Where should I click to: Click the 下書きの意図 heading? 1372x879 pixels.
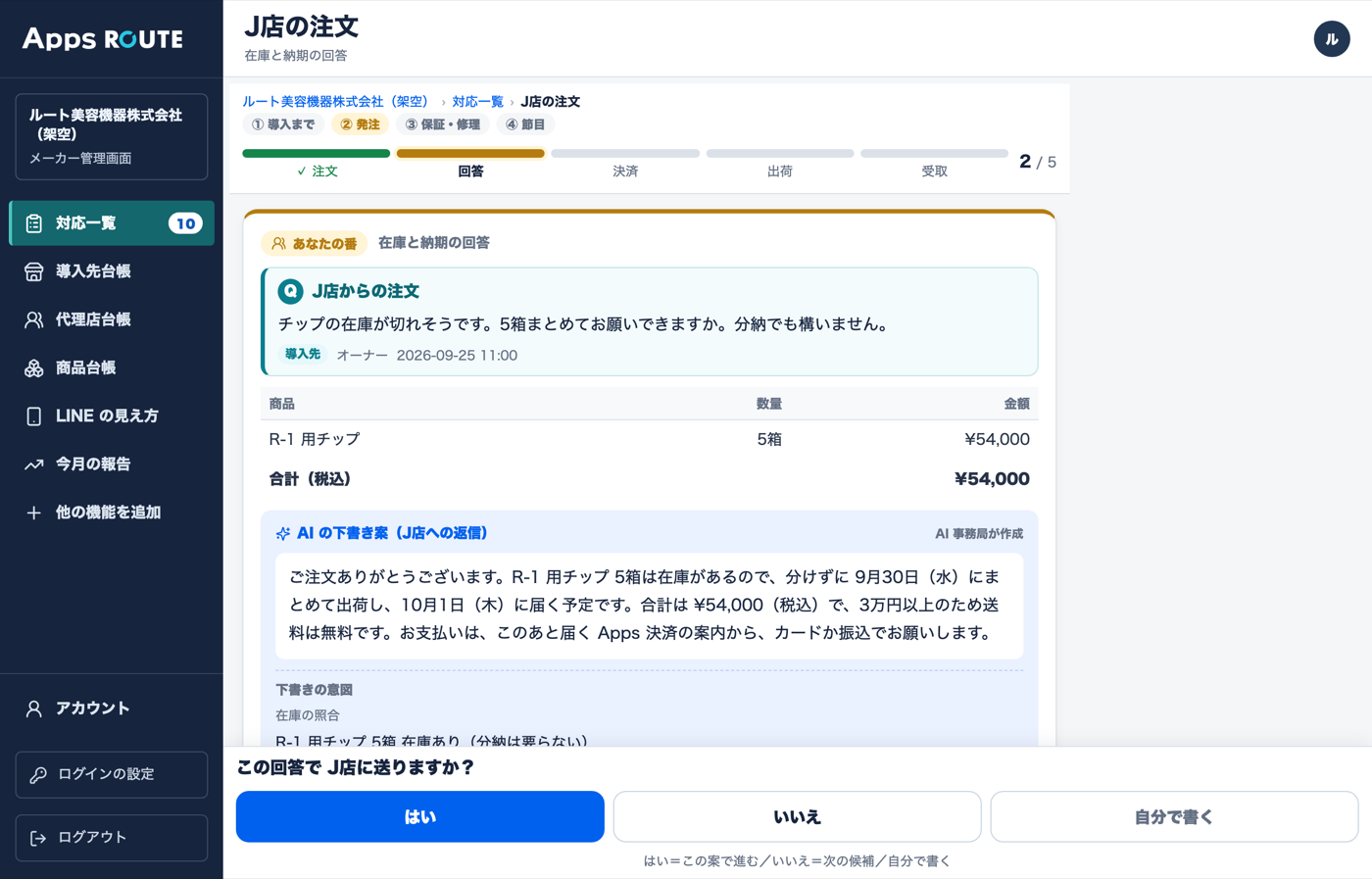pyautogui.click(x=314, y=690)
